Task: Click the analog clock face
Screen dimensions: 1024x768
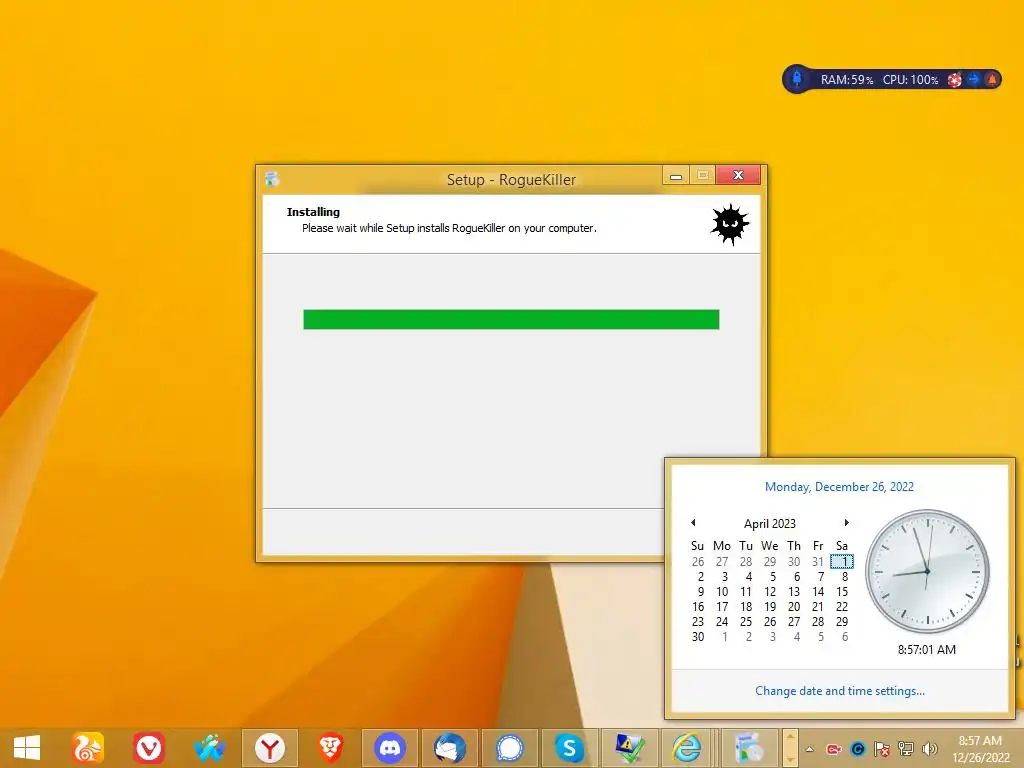Action: tap(927, 571)
